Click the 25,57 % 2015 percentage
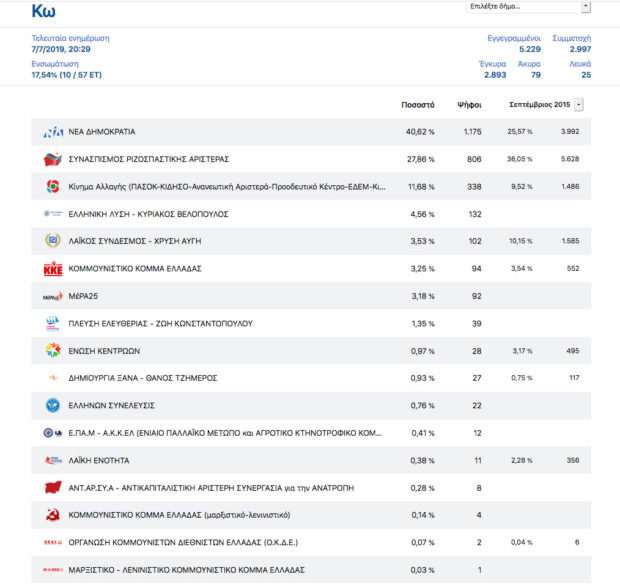The width and height of the screenshot is (620, 588). [x=520, y=131]
